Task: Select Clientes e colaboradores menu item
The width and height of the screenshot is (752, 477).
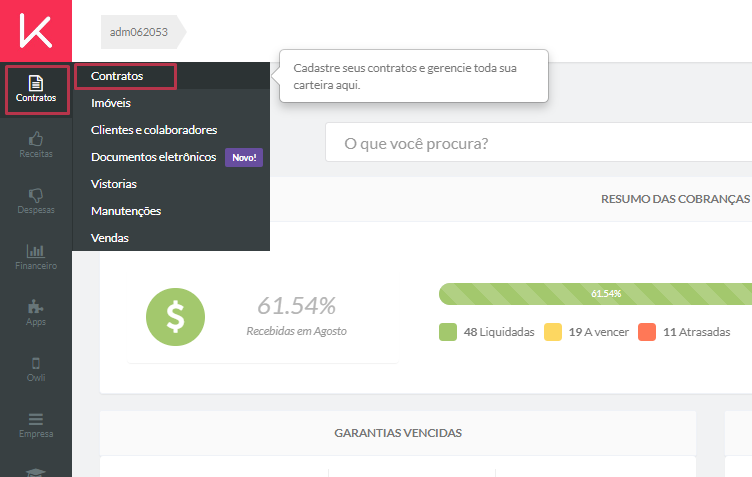Action: click(154, 130)
